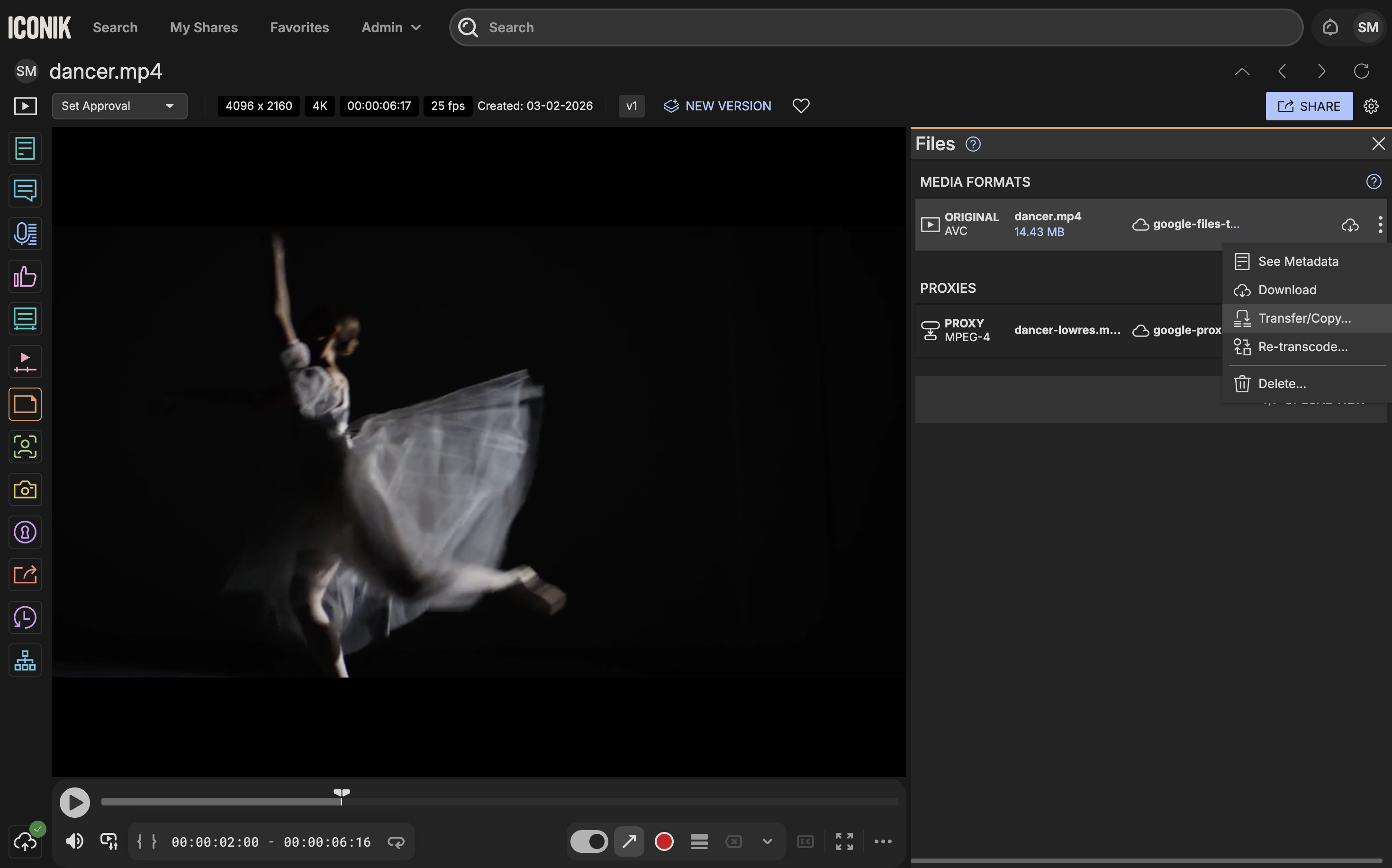The image size is (1392, 868).
Task: Open the settings gear next to Share
Action: (1371, 106)
